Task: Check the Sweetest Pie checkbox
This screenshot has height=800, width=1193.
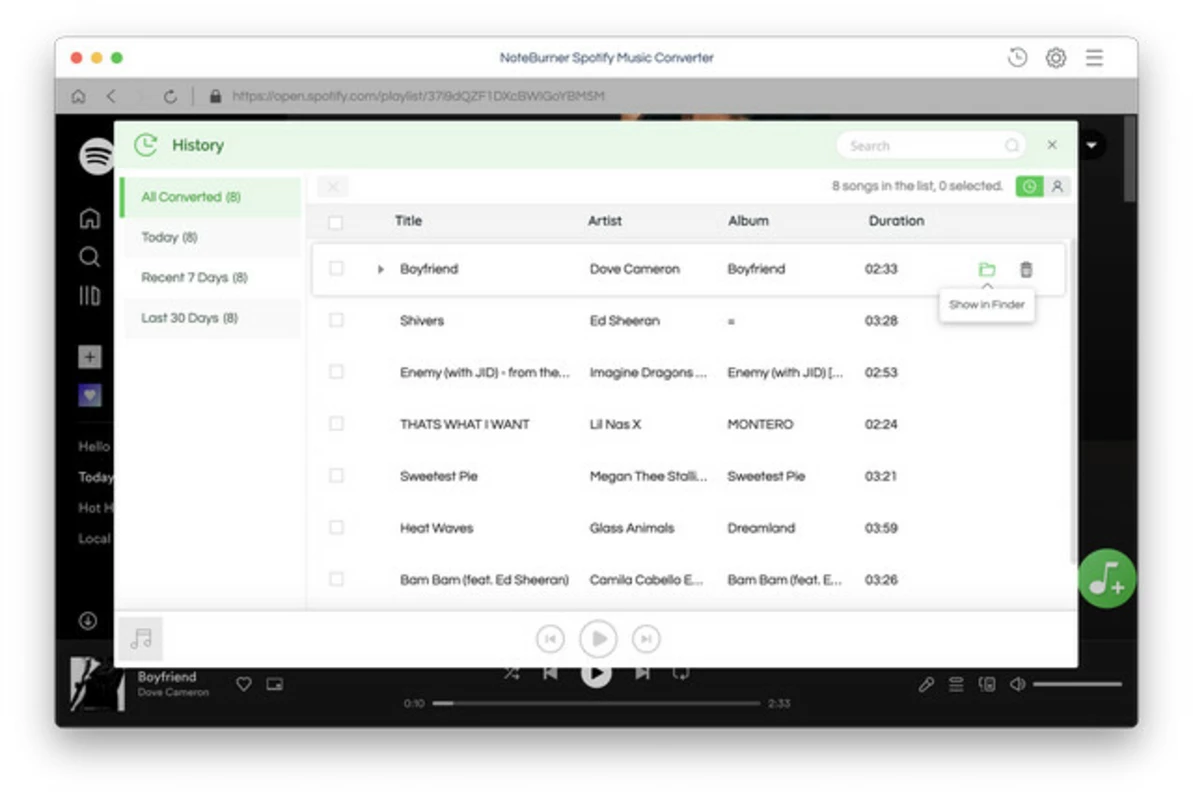Action: click(336, 475)
